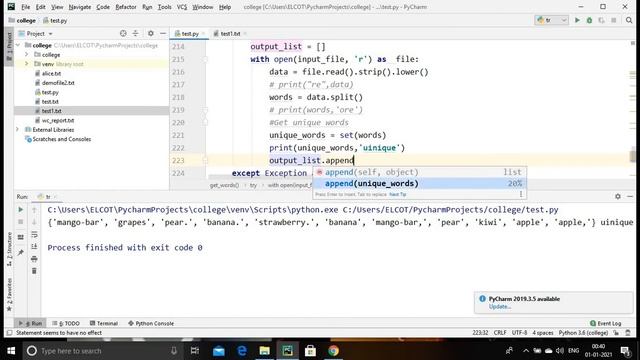The width and height of the screenshot is (640, 360).
Task: Open the Event Log
Action: pyautogui.click(x=605, y=323)
